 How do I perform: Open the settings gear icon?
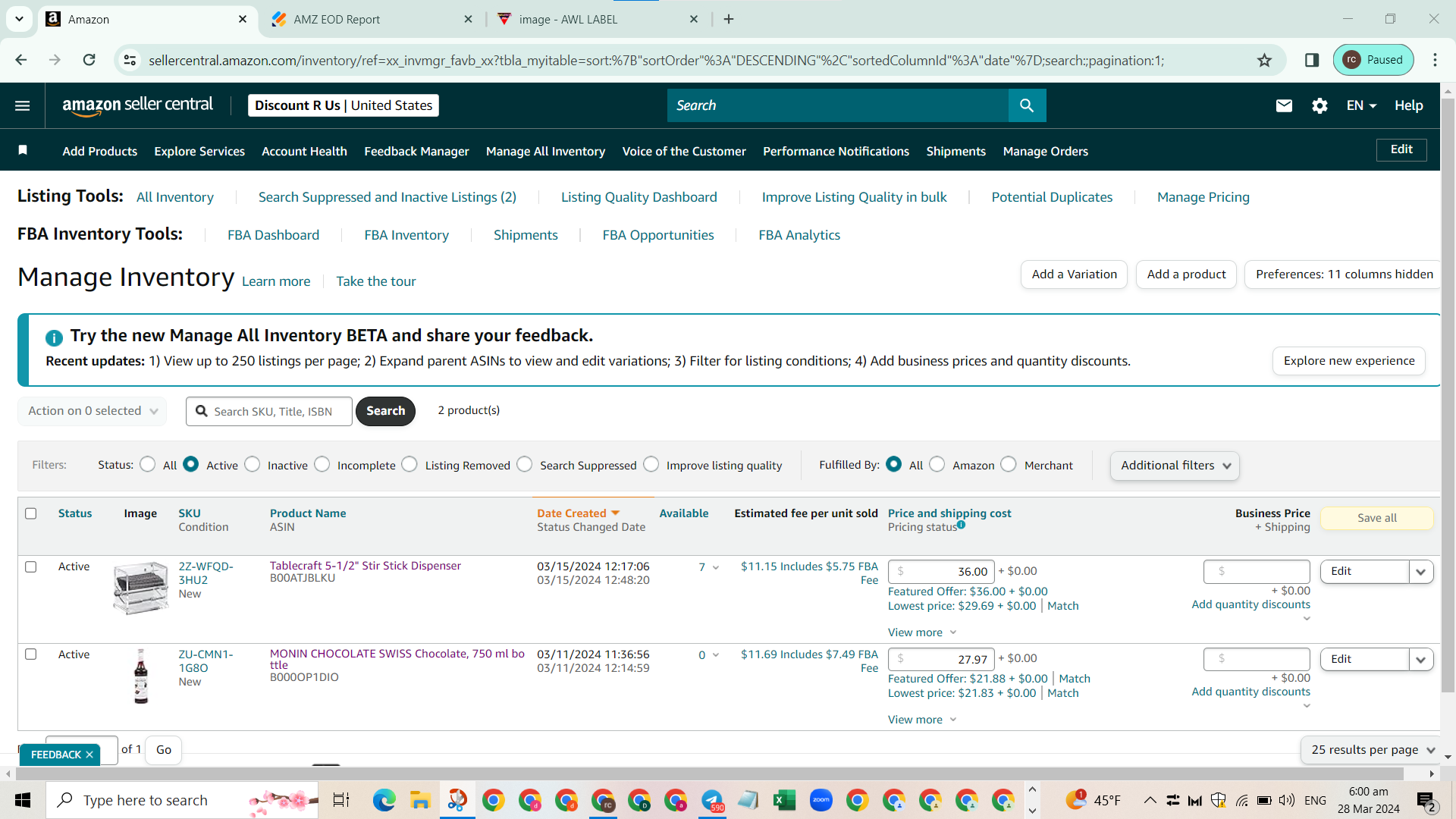(1319, 105)
